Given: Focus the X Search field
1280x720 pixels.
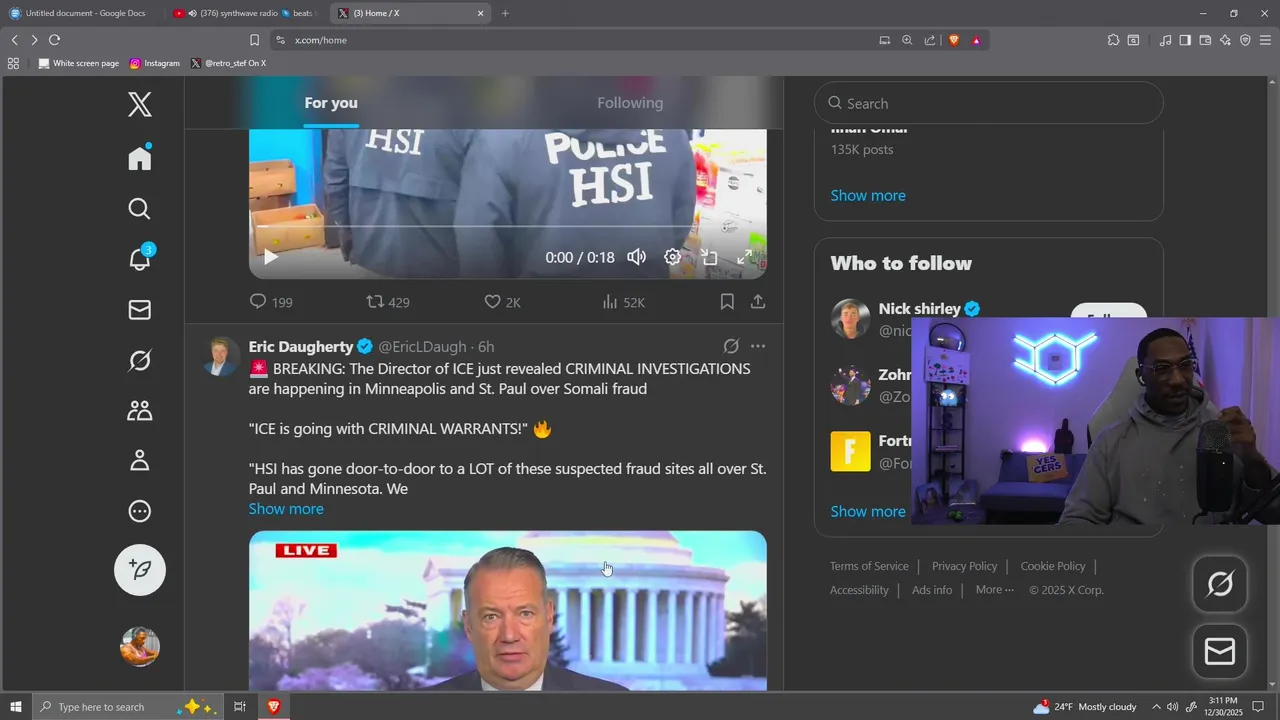Looking at the screenshot, I should (x=989, y=103).
